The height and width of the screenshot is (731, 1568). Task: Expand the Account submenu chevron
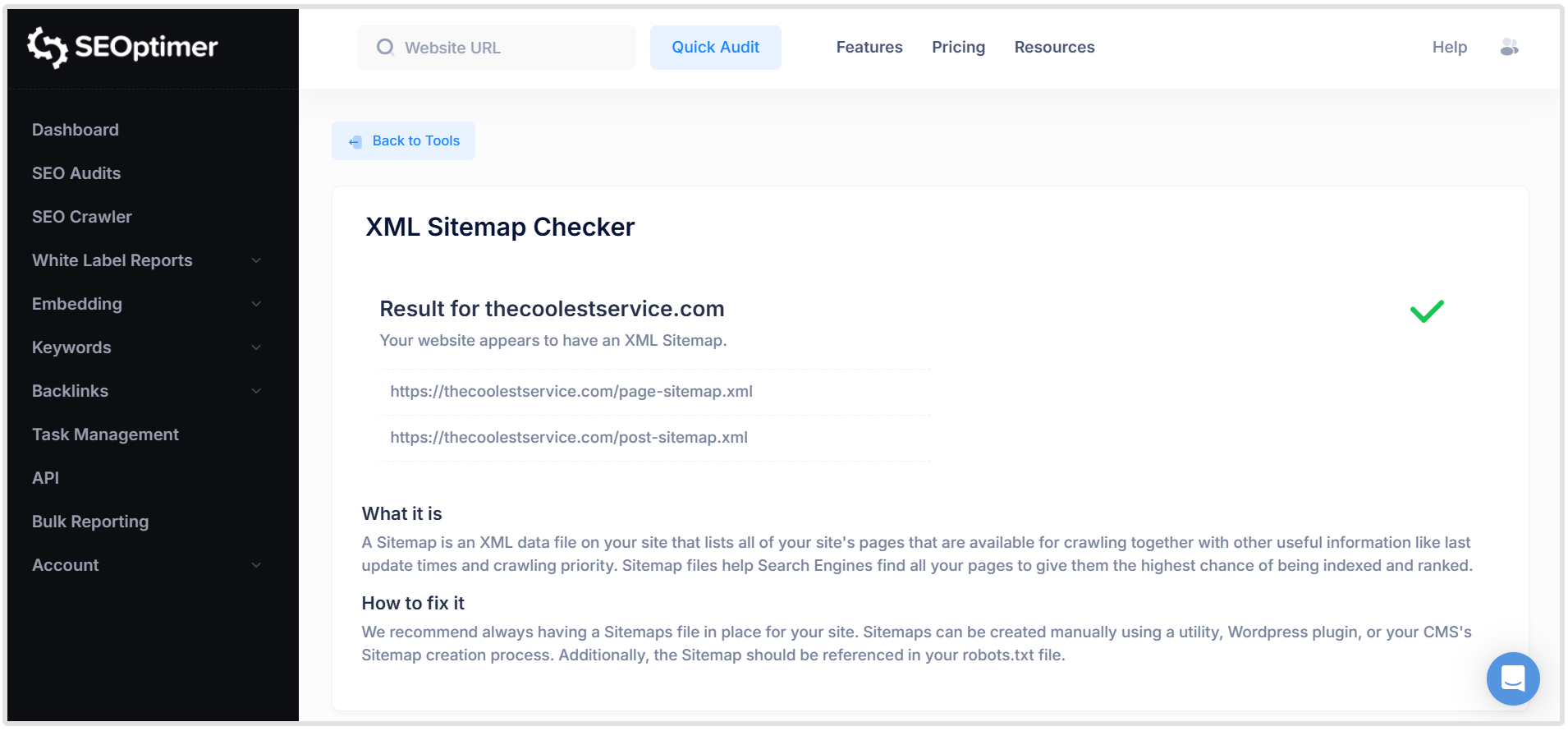(x=256, y=565)
